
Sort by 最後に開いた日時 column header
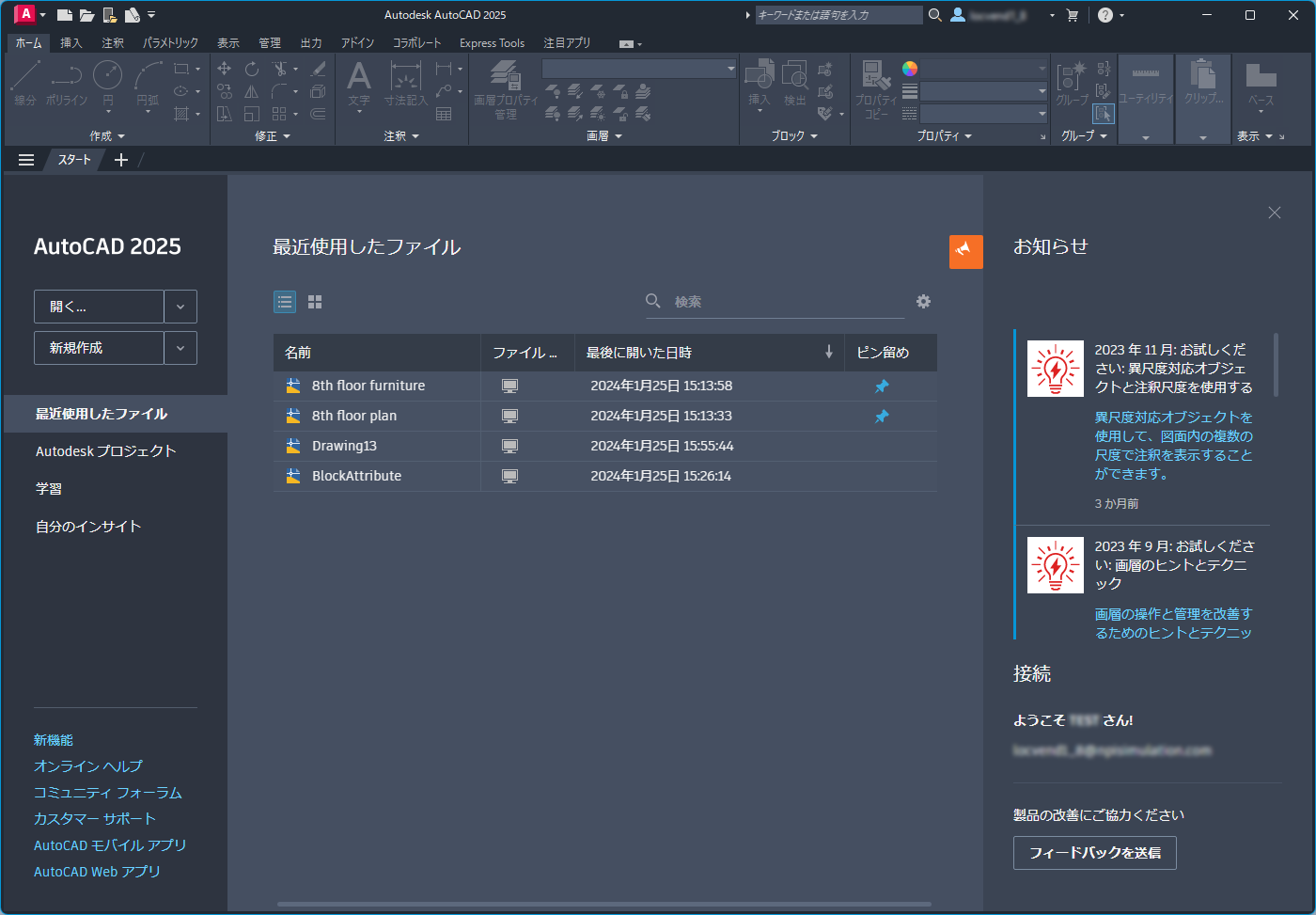[710, 353]
